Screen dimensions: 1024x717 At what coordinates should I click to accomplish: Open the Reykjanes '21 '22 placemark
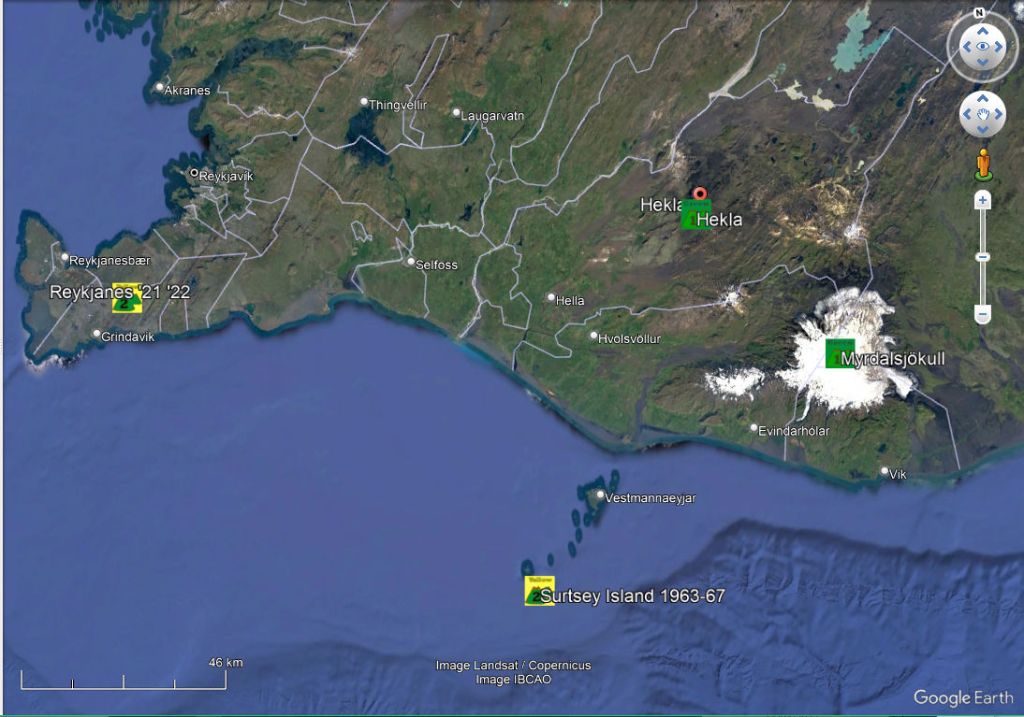pyautogui.click(x=126, y=298)
